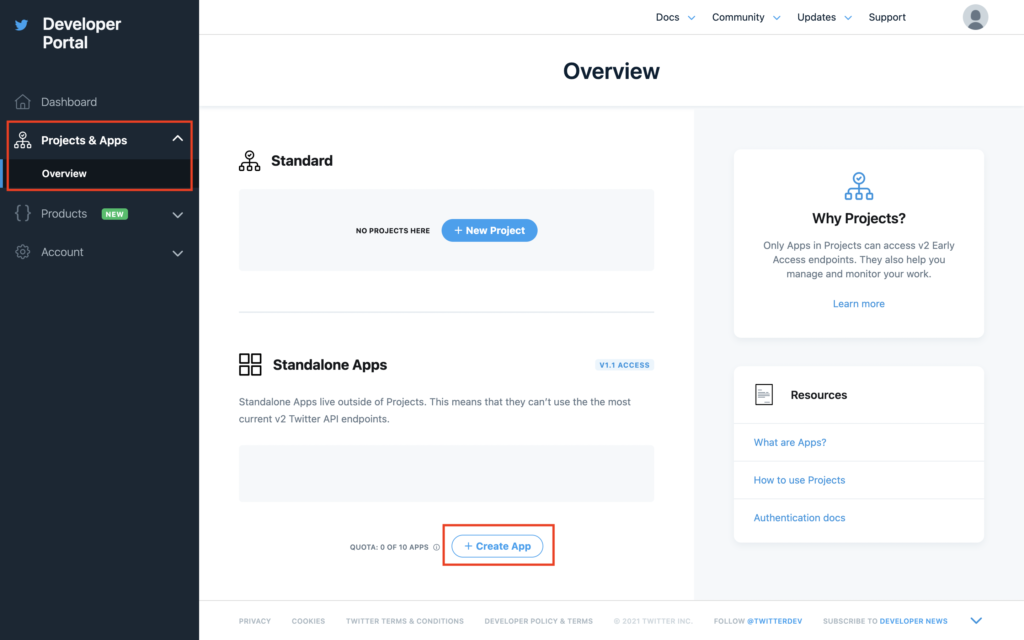Image resolution: width=1024 pixels, height=640 pixels.
Task: Expand the footer chevron
Action: (976, 620)
